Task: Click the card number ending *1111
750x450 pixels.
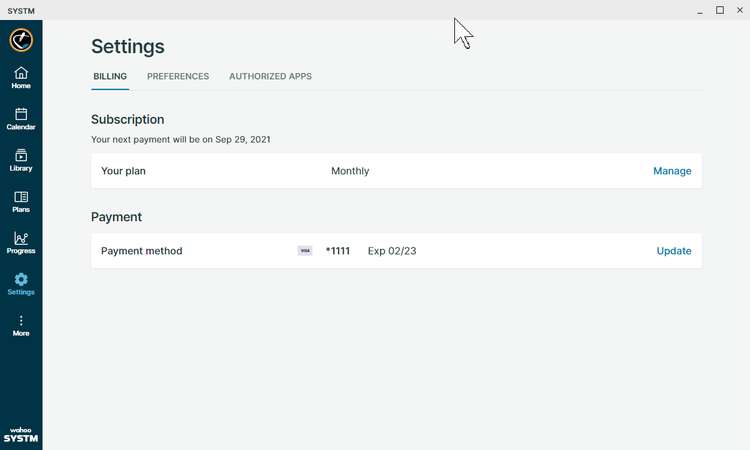Action: [x=338, y=251]
